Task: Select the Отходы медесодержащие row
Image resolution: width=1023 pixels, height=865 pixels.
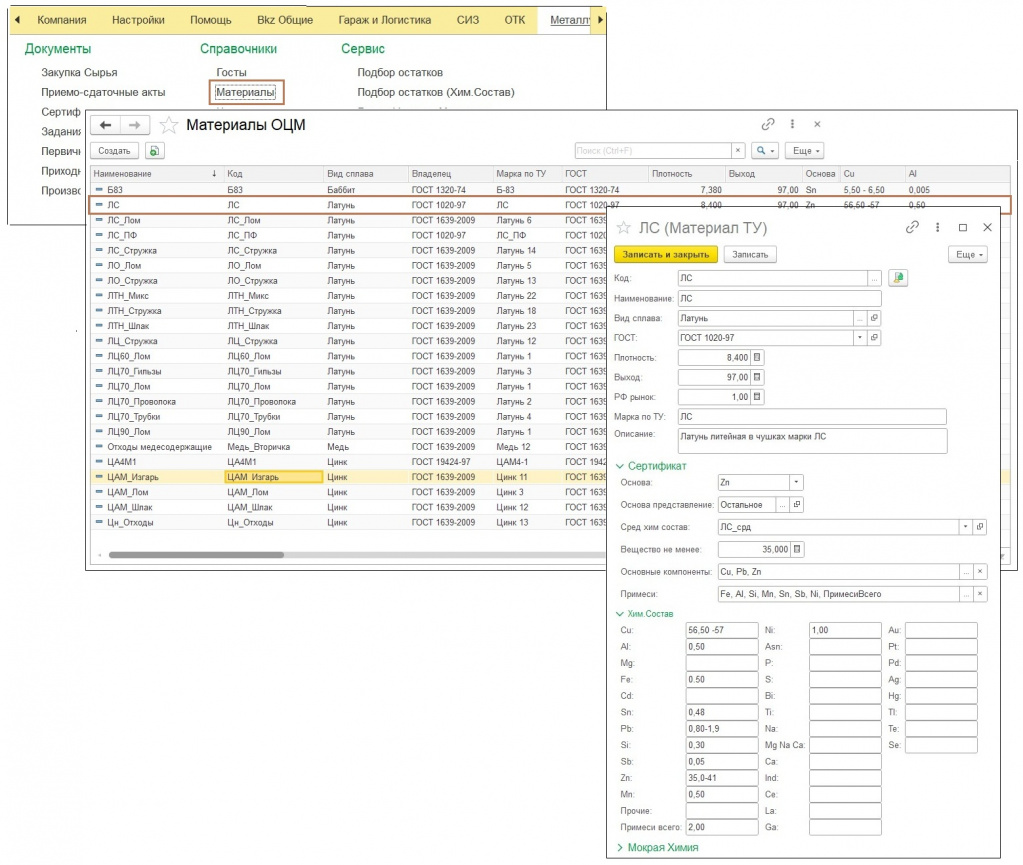Action: (349, 447)
